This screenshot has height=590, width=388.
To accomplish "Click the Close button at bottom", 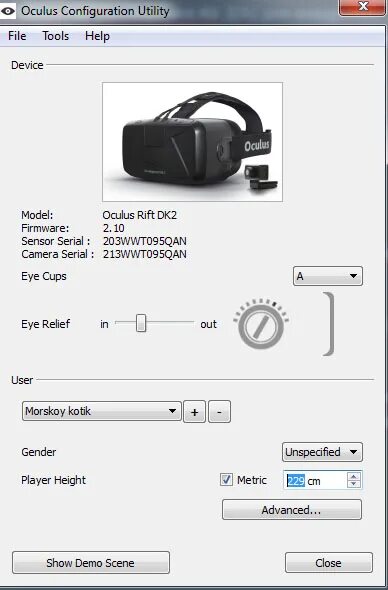I will (x=329, y=563).
